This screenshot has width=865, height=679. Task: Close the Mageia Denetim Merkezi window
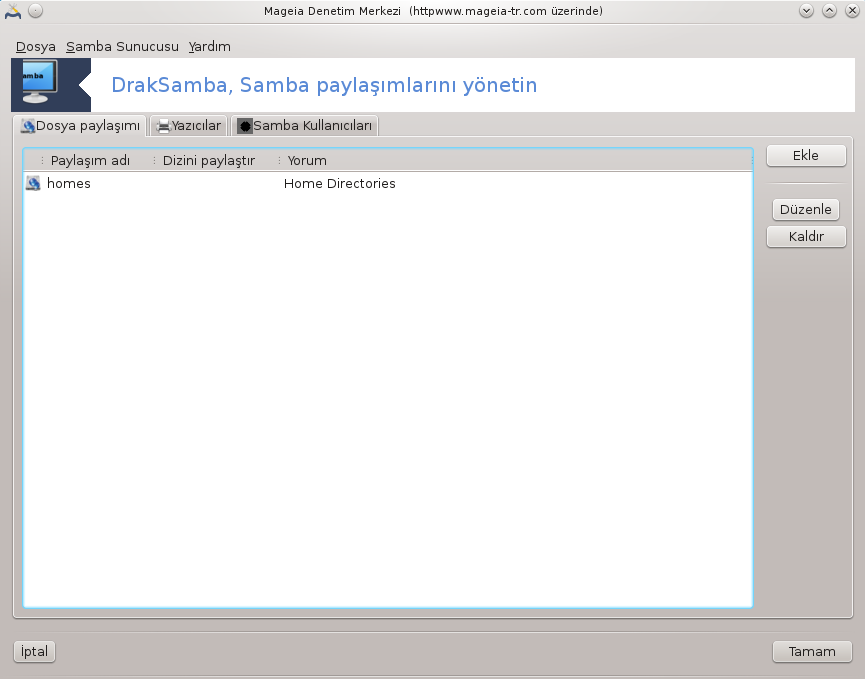(x=852, y=10)
